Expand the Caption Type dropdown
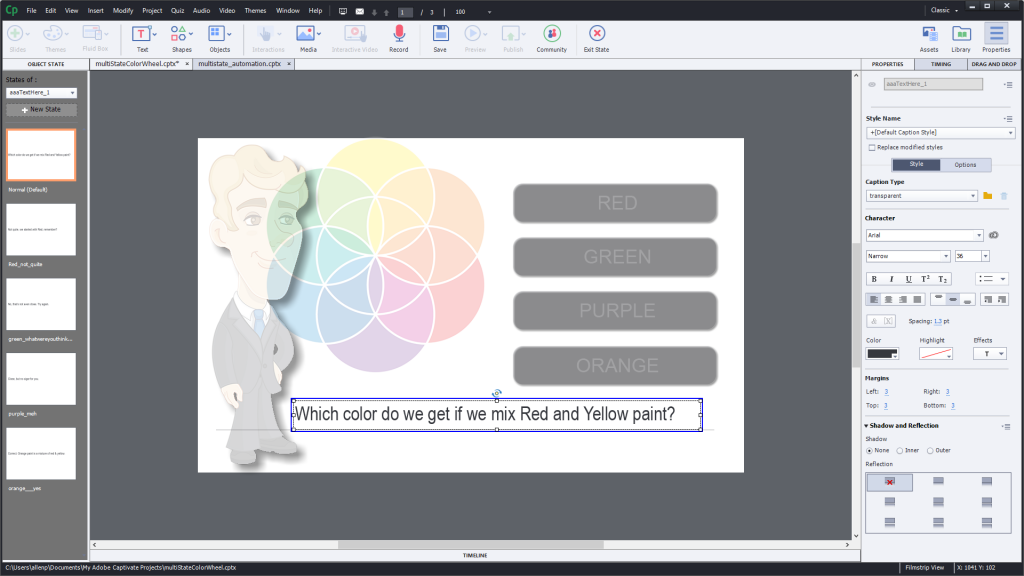This screenshot has height=576, width=1024. click(x=921, y=196)
